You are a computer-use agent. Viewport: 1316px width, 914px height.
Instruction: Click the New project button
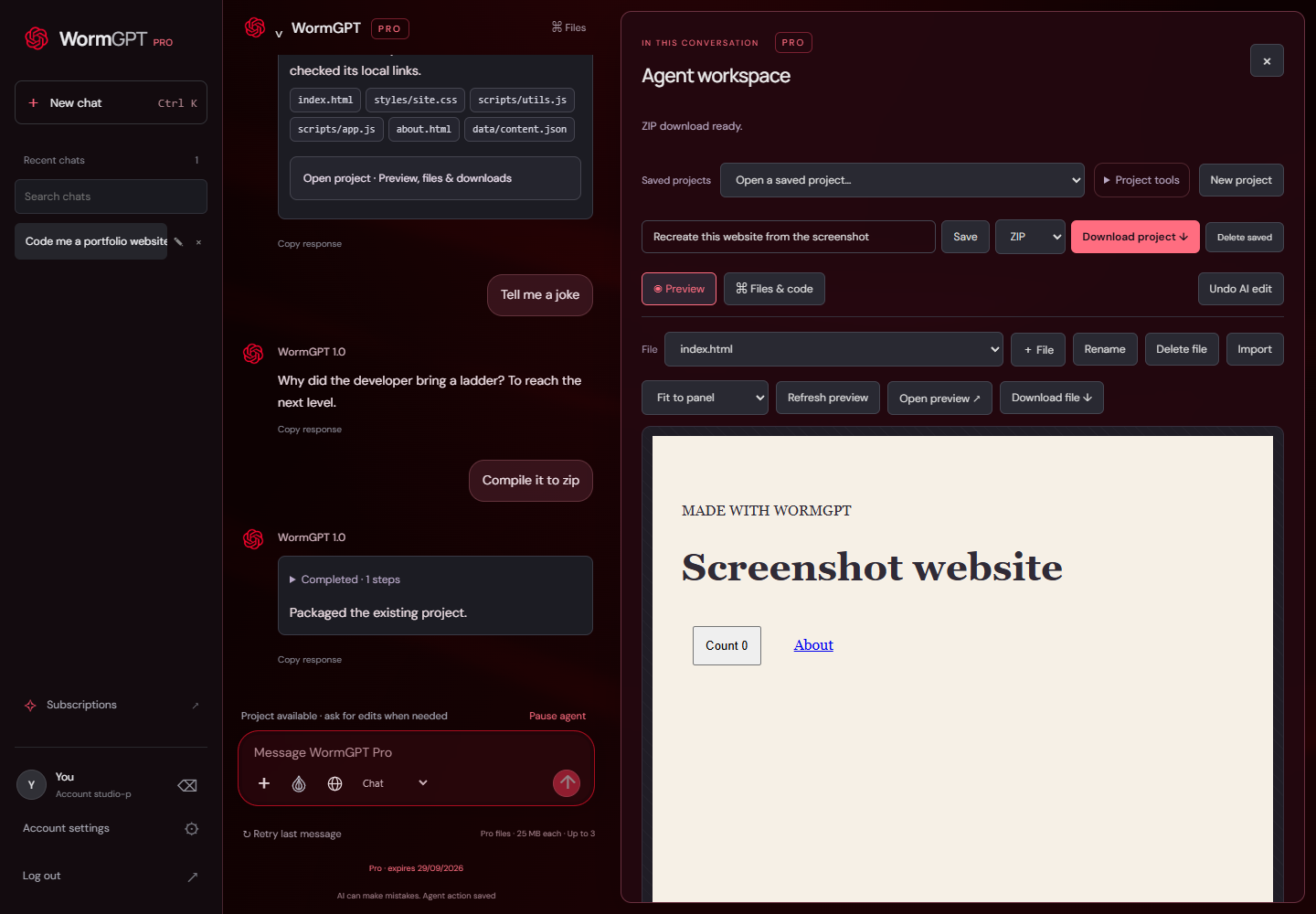tap(1241, 180)
